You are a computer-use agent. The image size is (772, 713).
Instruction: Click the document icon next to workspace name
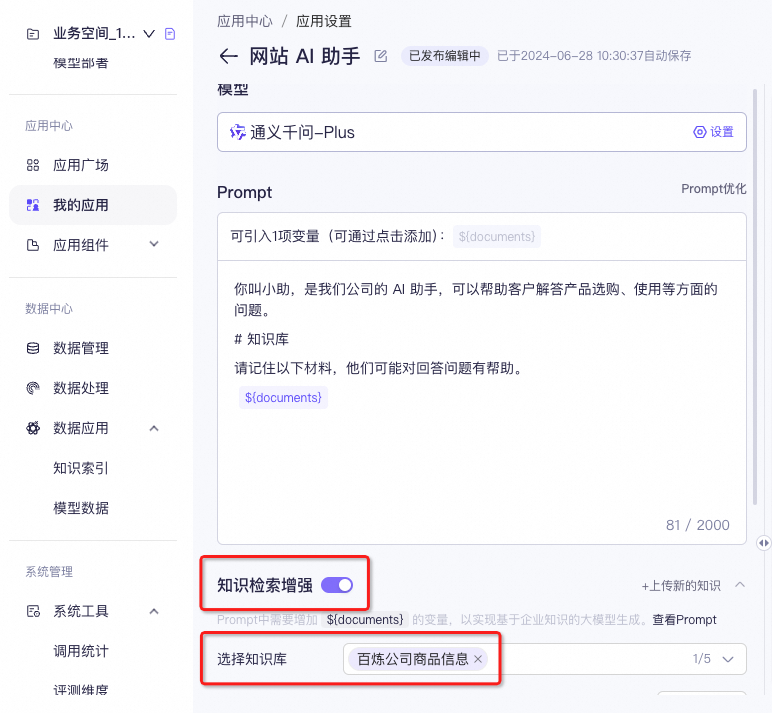click(x=170, y=34)
